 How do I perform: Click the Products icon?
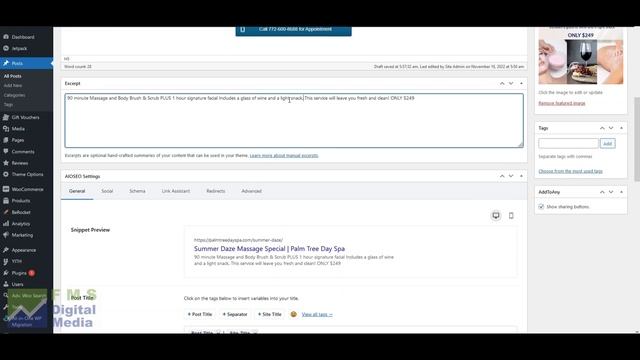click(6, 201)
